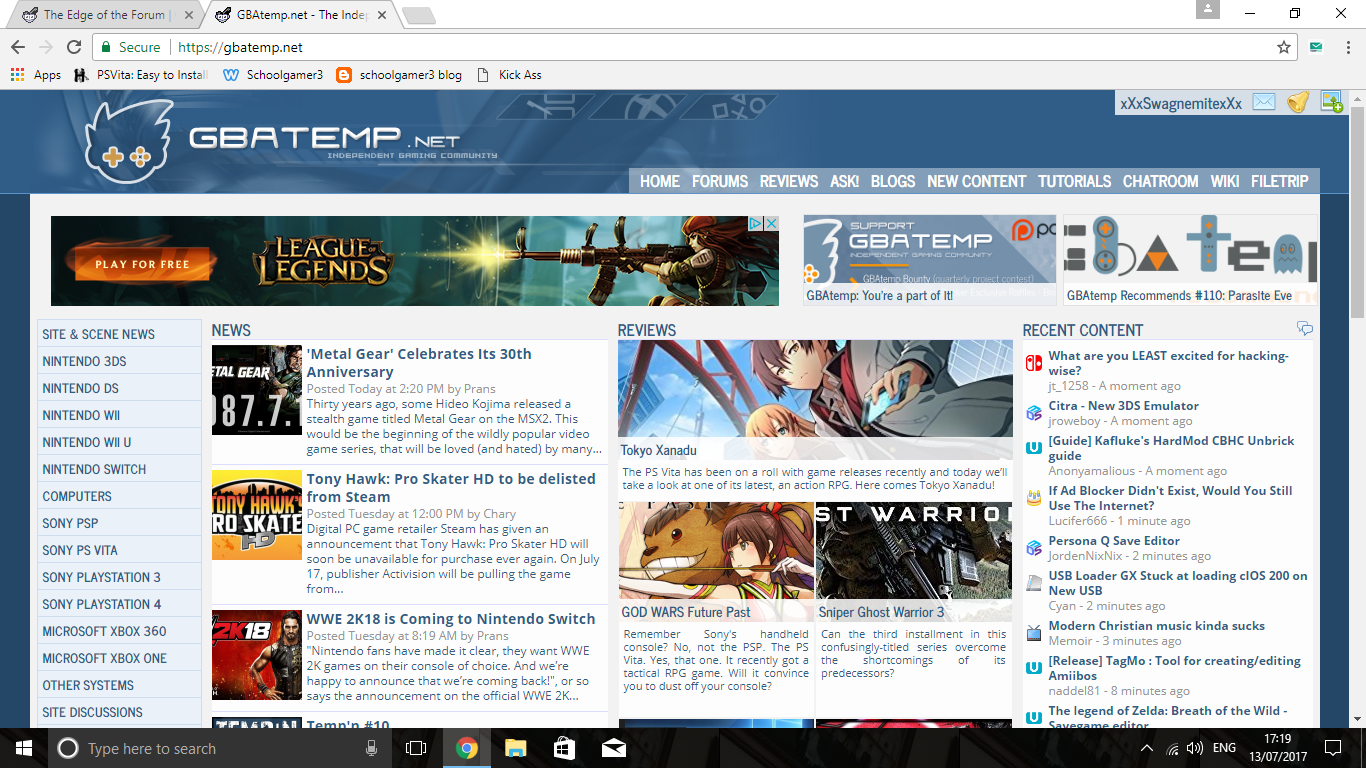Open Task View on the taskbar
Viewport: 1366px width, 768px height.
pyautogui.click(x=416, y=748)
